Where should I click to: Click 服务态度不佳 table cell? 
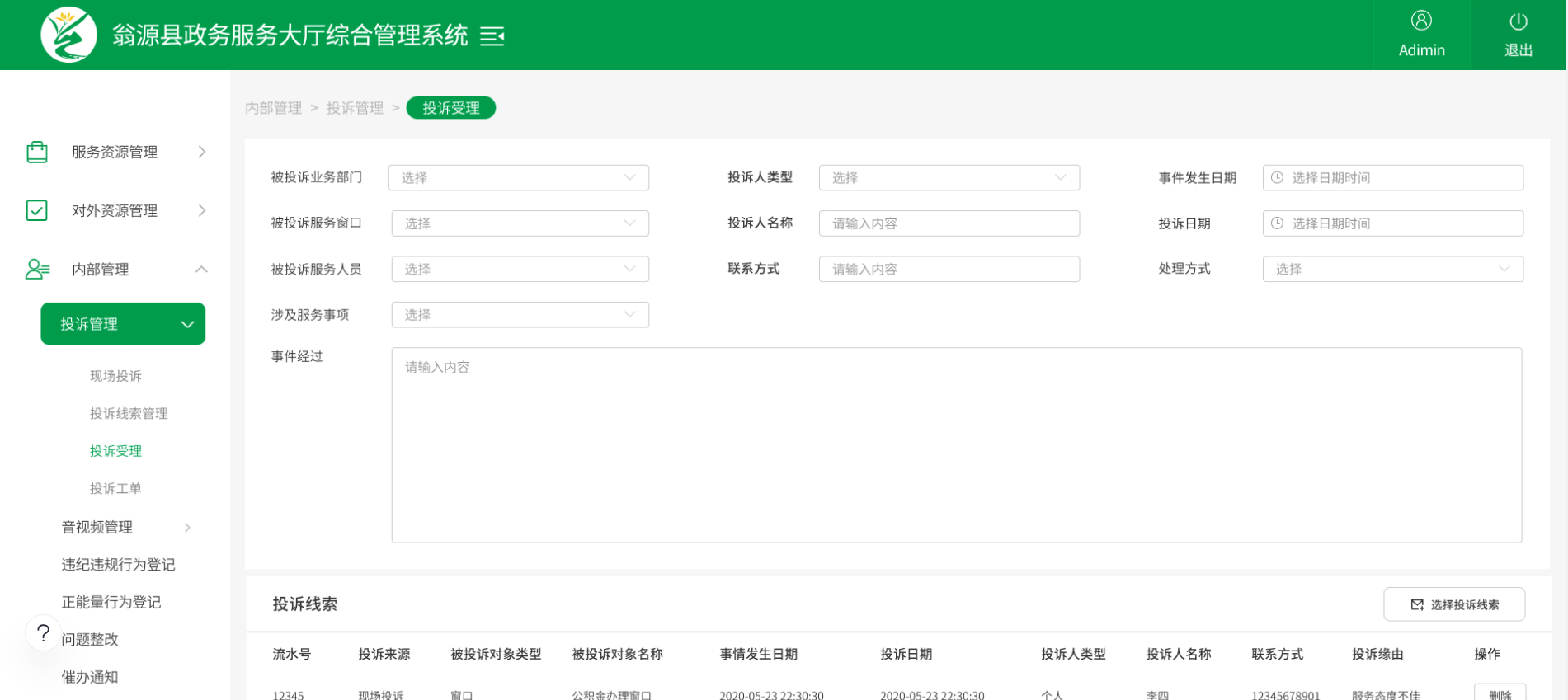1385,694
